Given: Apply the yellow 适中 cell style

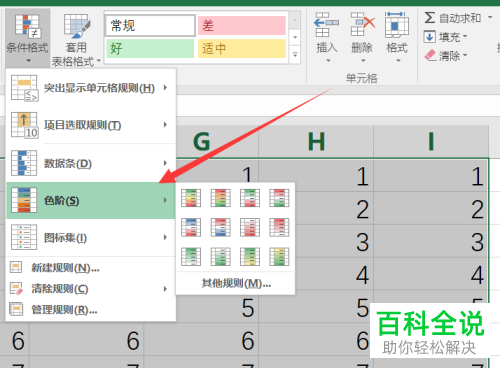Looking at the screenshot, I should [242, 49].
